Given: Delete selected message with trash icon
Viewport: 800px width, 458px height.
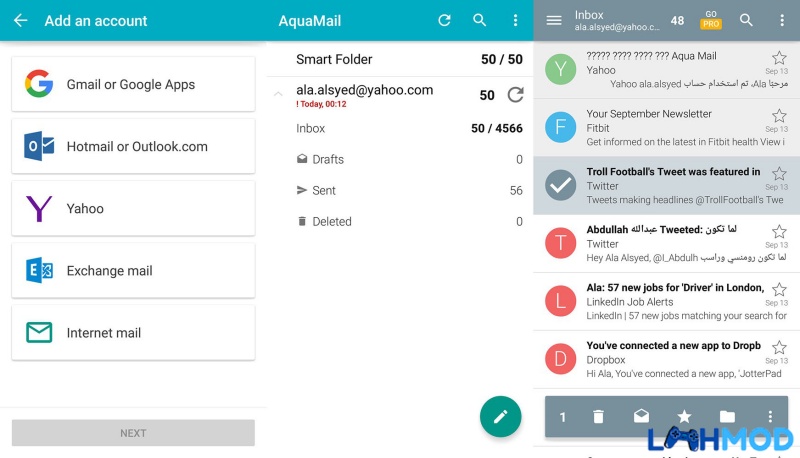Looking at the screenshot, I should 598,417.
